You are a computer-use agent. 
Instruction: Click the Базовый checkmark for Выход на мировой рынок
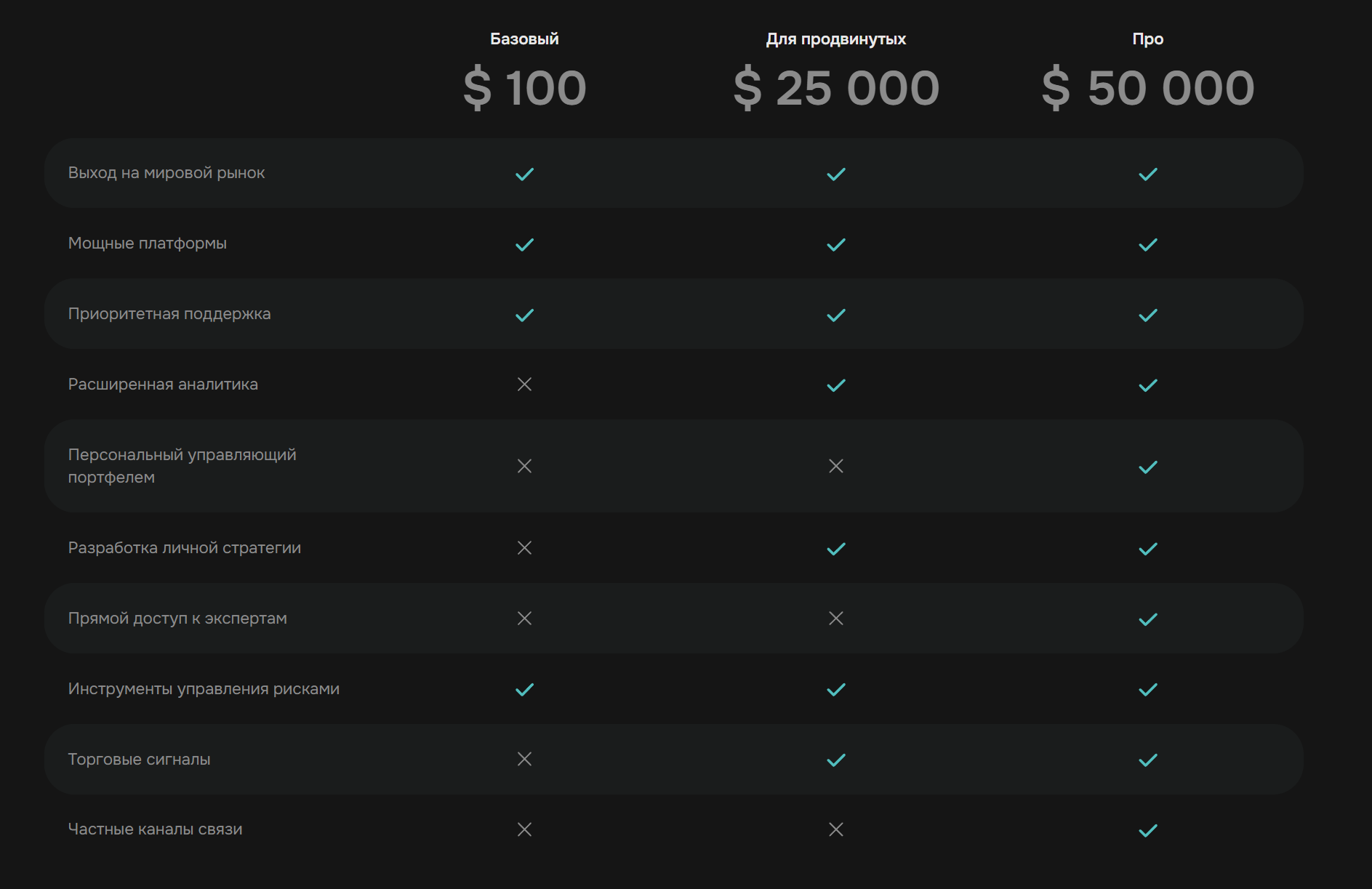tap(524, 174)
